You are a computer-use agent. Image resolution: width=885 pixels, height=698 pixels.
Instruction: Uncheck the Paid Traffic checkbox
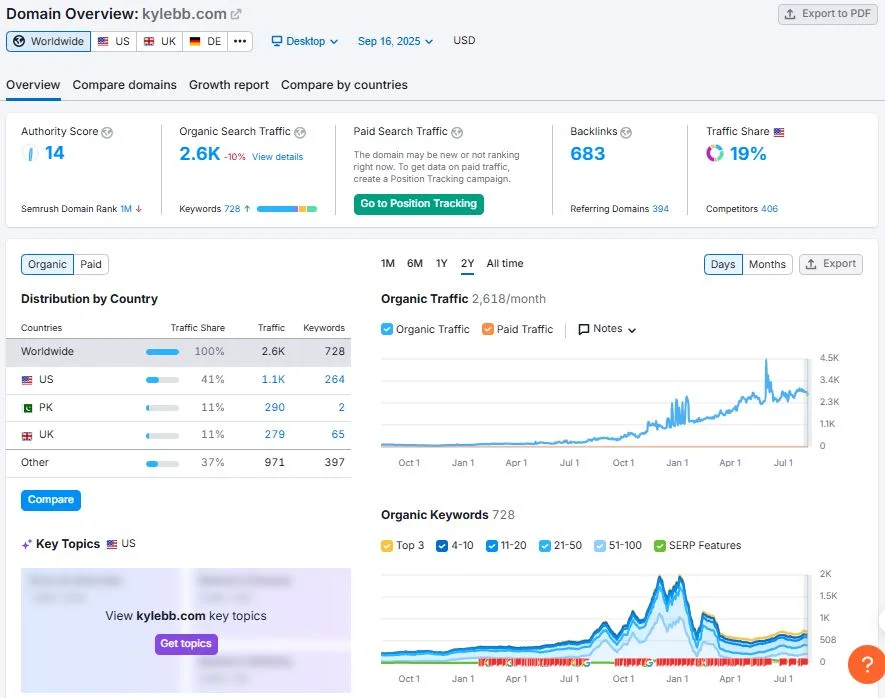(x=489, y=328)
